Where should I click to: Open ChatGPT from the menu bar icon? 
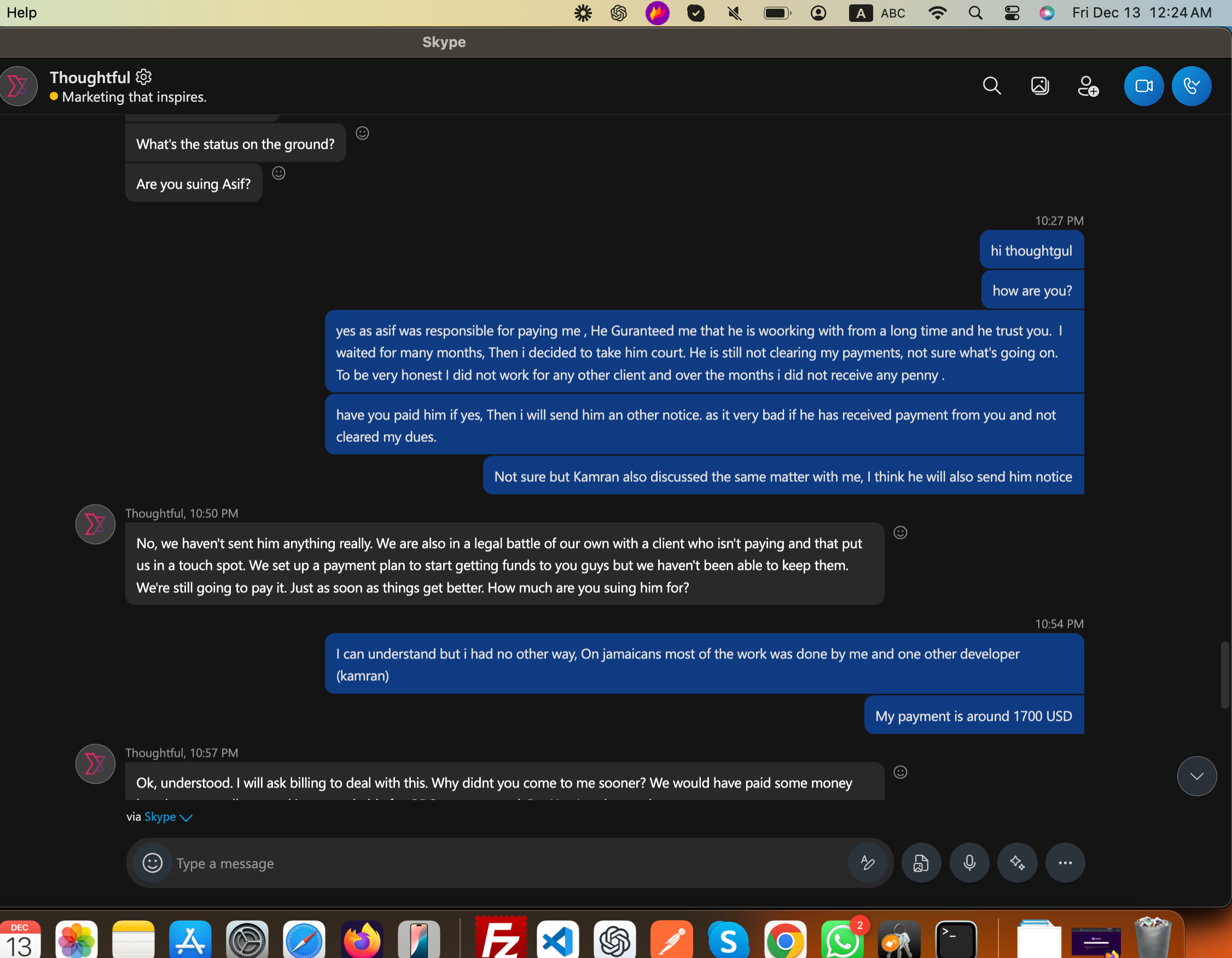[x=619, y=13]
